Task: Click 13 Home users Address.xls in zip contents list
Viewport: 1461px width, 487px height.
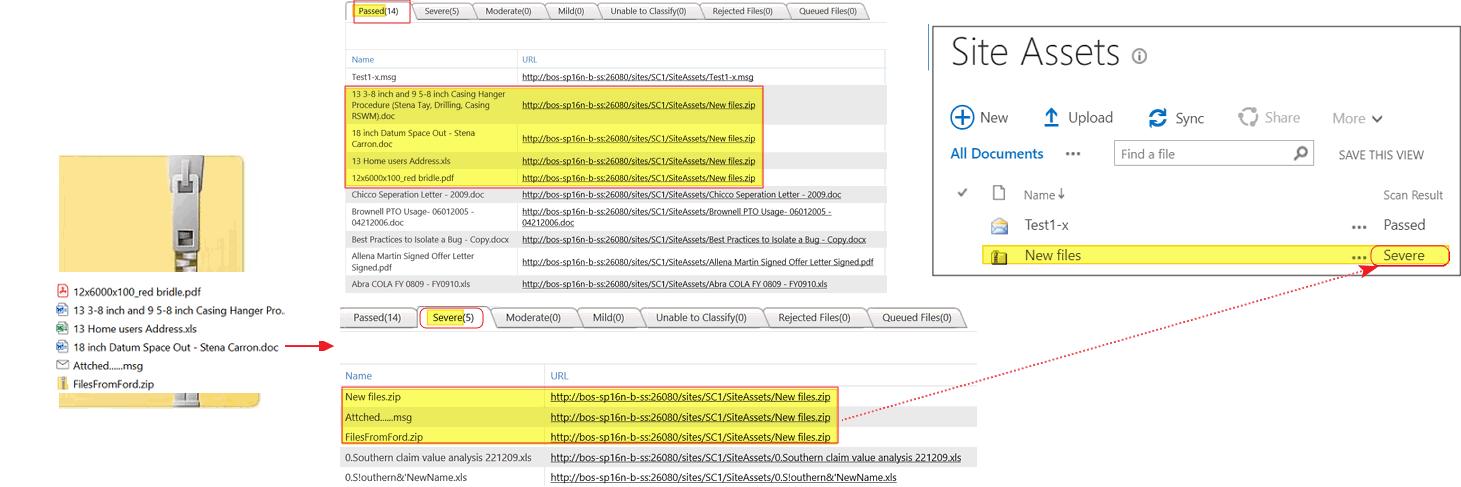Action: tap(135, 329)
